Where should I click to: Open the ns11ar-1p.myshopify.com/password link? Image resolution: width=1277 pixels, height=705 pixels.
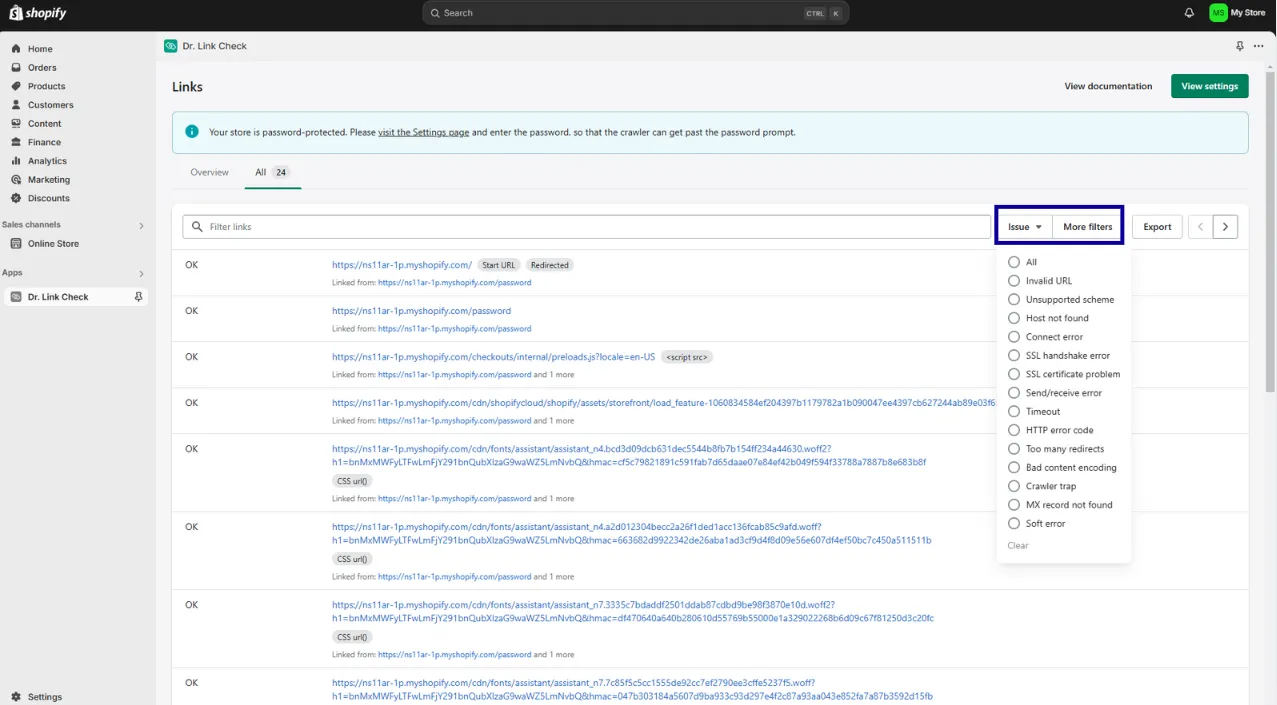421,311
